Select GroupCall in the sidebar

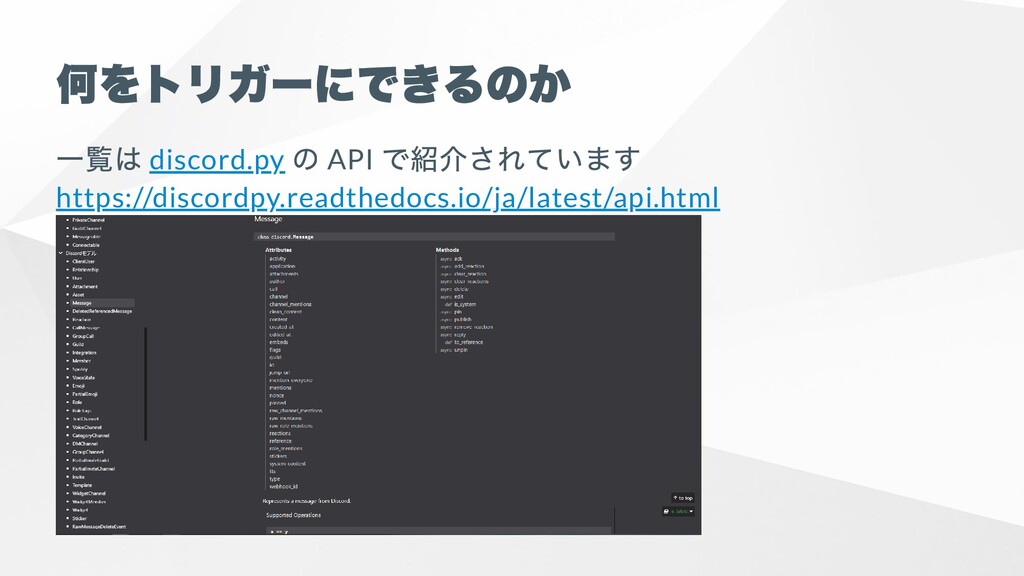(83, 336)
